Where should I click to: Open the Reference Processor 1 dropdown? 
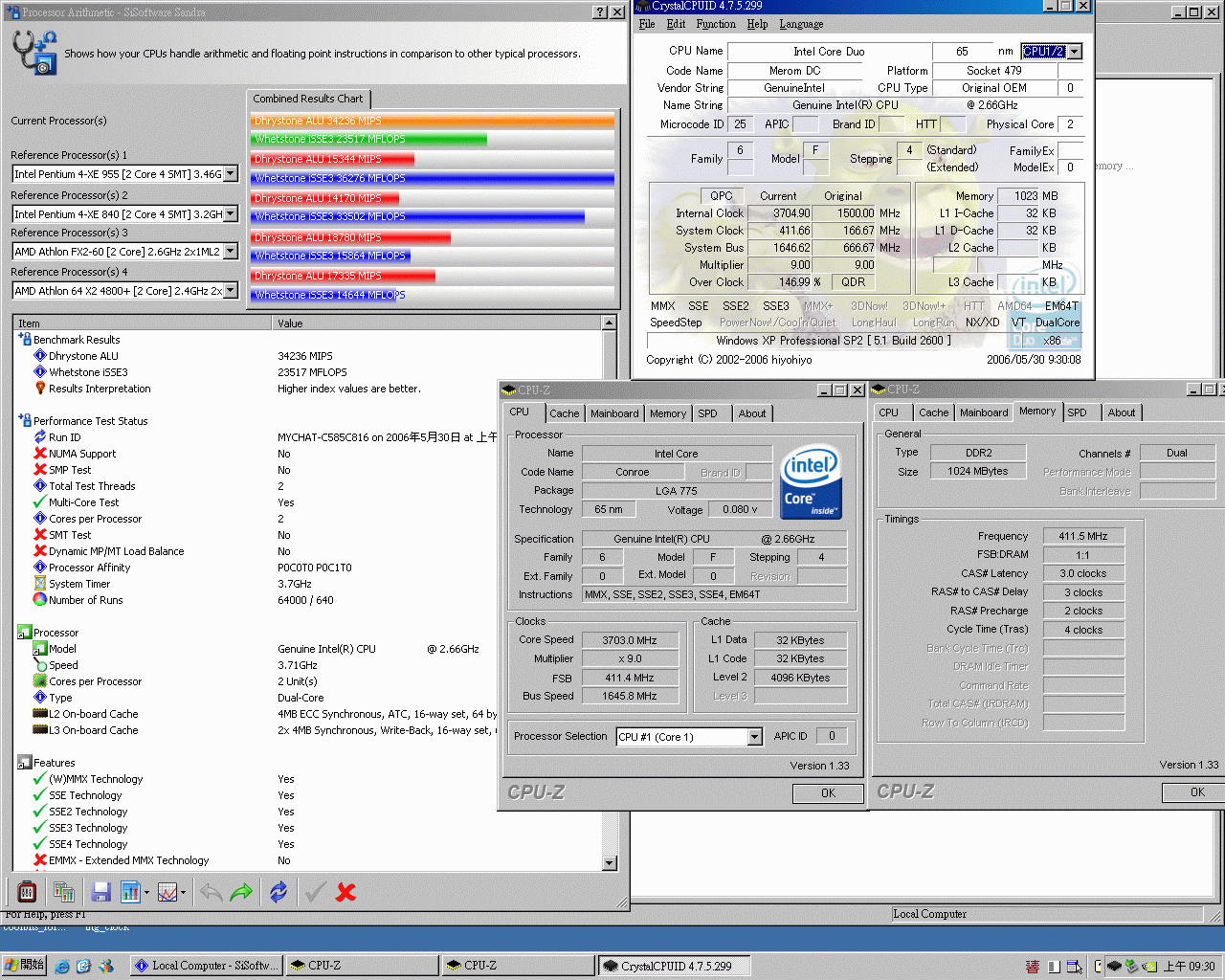coord(233,173)
